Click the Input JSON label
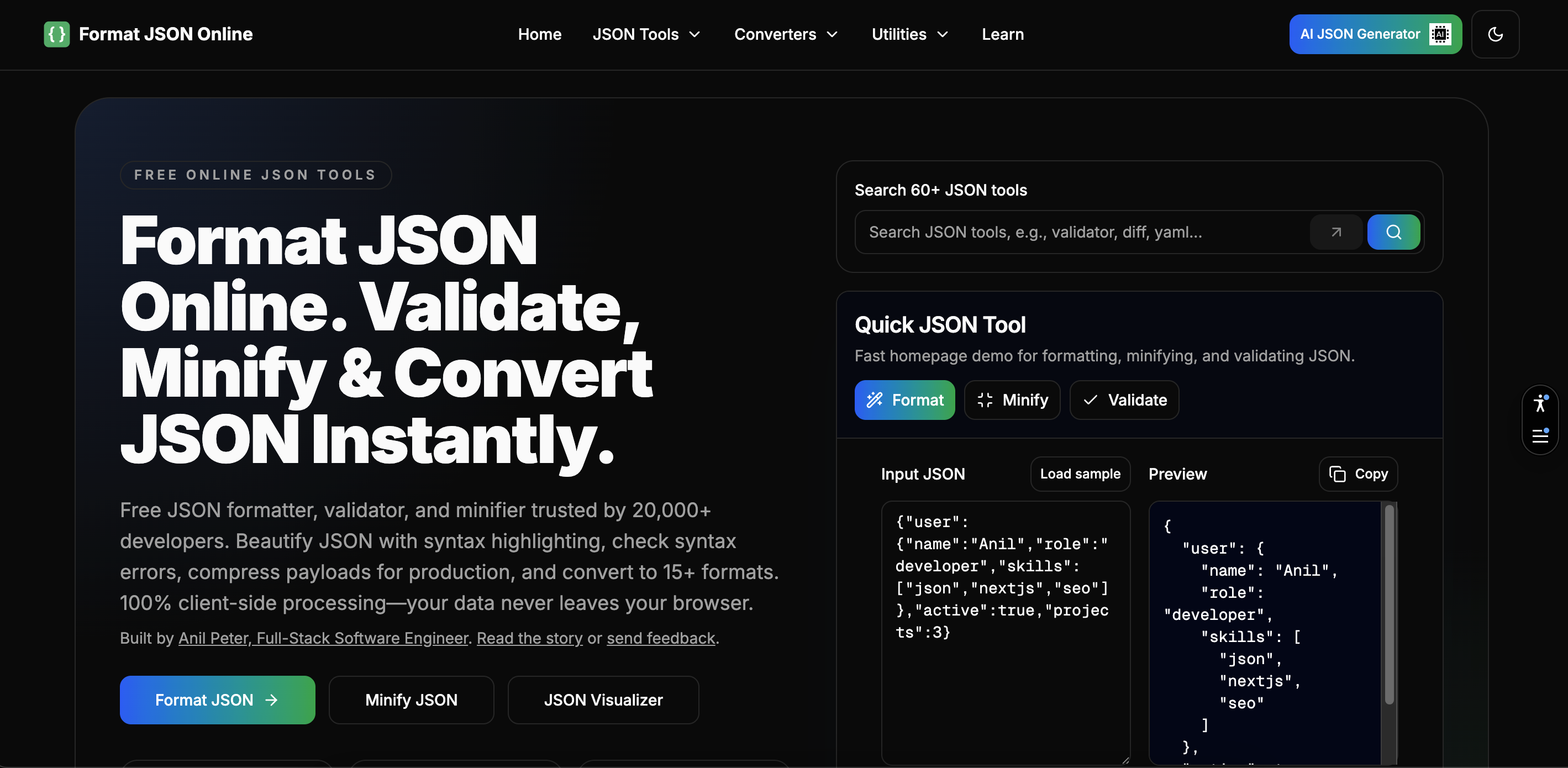This screenshot has width=1568, height=768. click(x=923, y=474)
